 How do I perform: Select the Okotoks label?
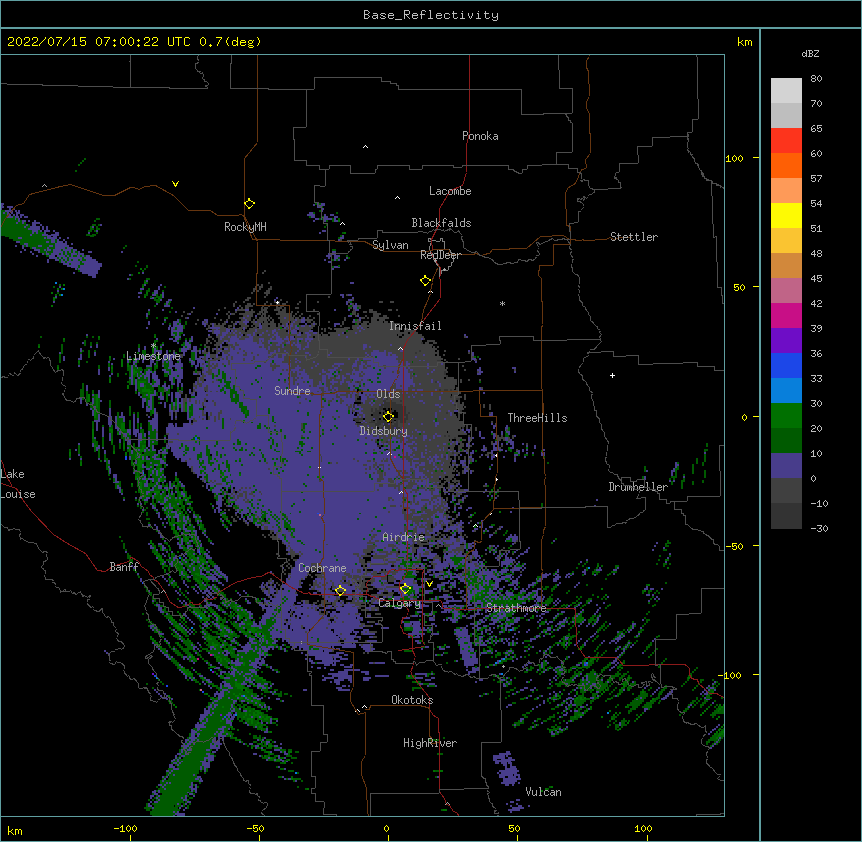412,700
